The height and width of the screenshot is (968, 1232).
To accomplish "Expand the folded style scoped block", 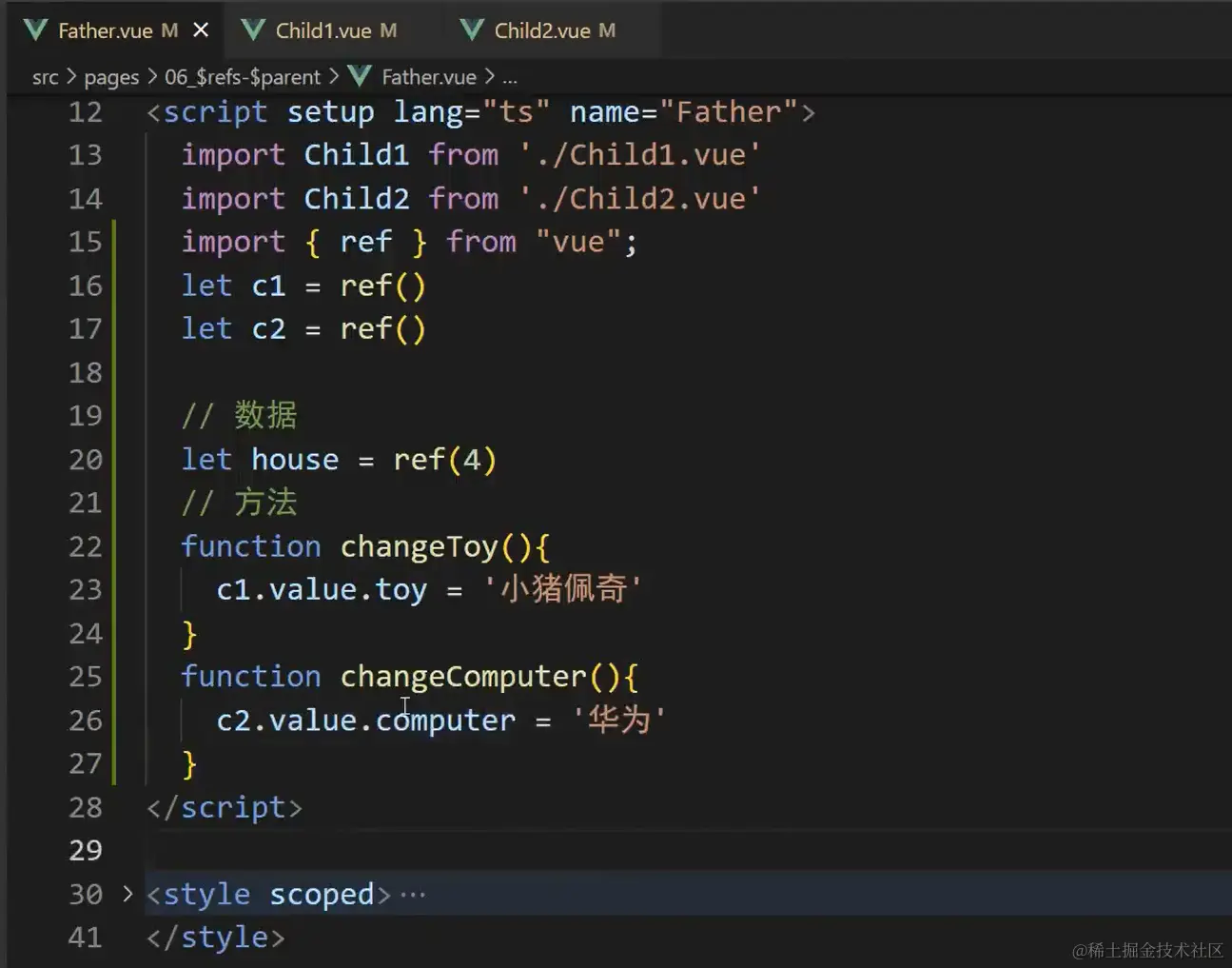I will 127,894.
